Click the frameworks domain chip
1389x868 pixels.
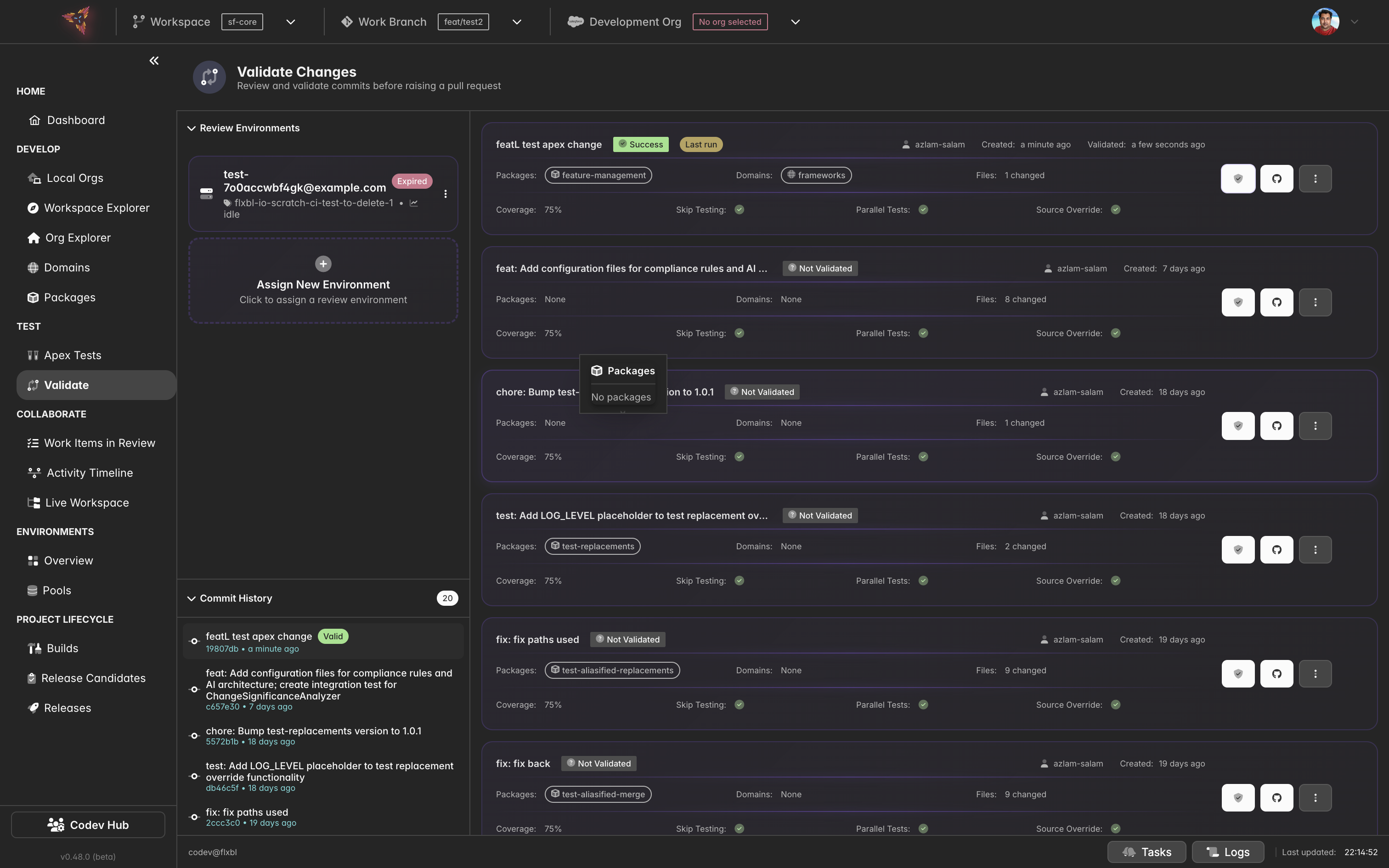tap(816, 175)
